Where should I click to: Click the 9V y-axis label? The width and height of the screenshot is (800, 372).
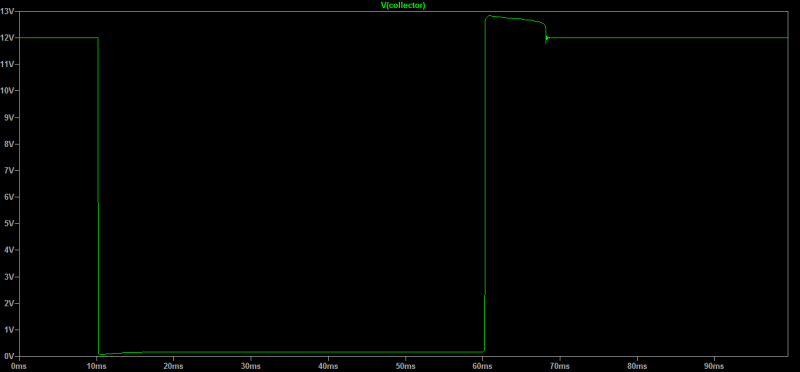pos(9,117)
